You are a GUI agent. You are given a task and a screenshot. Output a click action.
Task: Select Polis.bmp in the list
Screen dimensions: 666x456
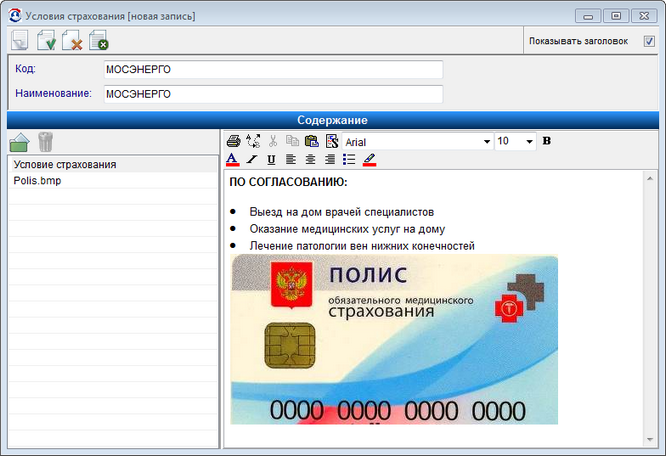[113, 181]
